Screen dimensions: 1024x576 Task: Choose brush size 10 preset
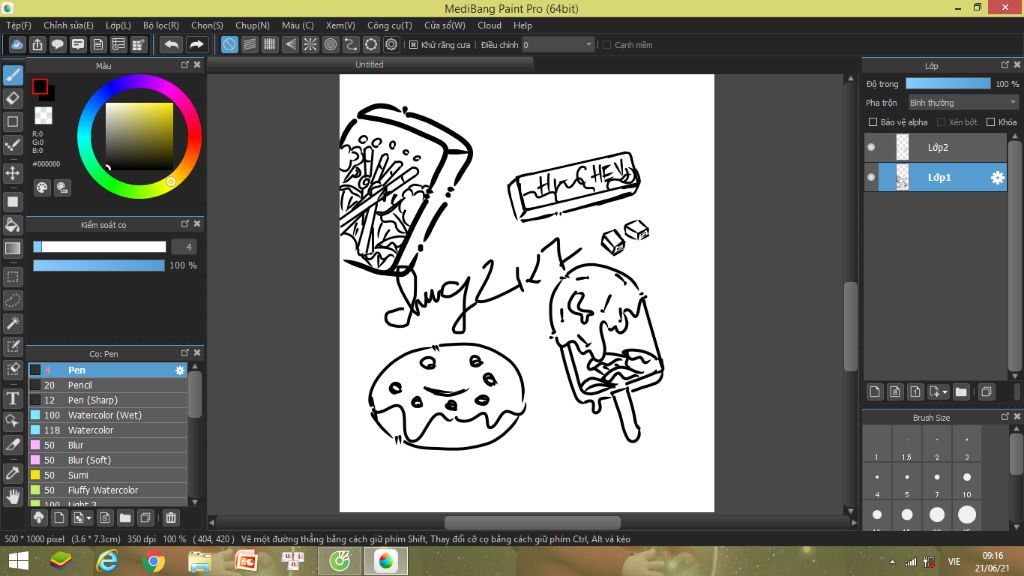point(967,483)
